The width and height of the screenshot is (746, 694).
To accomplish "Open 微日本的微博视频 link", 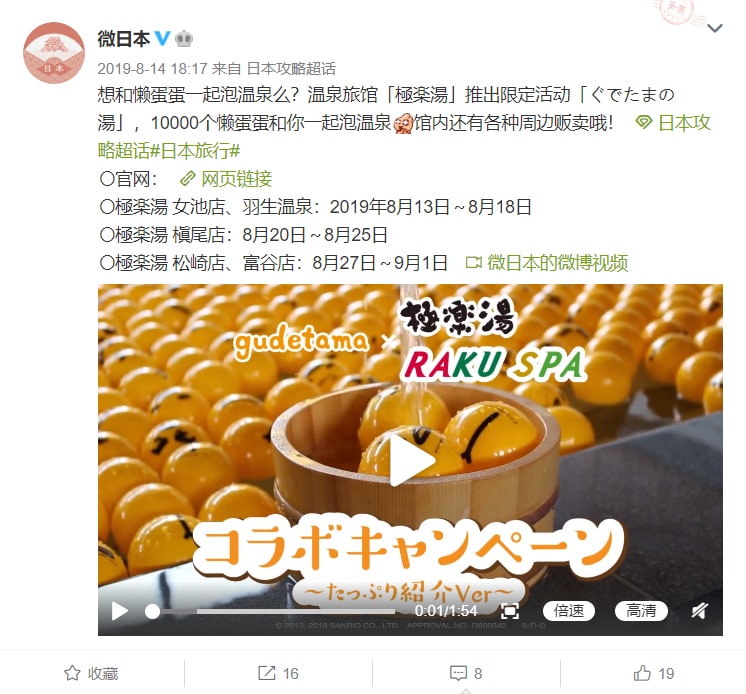I will pos(547,263).
